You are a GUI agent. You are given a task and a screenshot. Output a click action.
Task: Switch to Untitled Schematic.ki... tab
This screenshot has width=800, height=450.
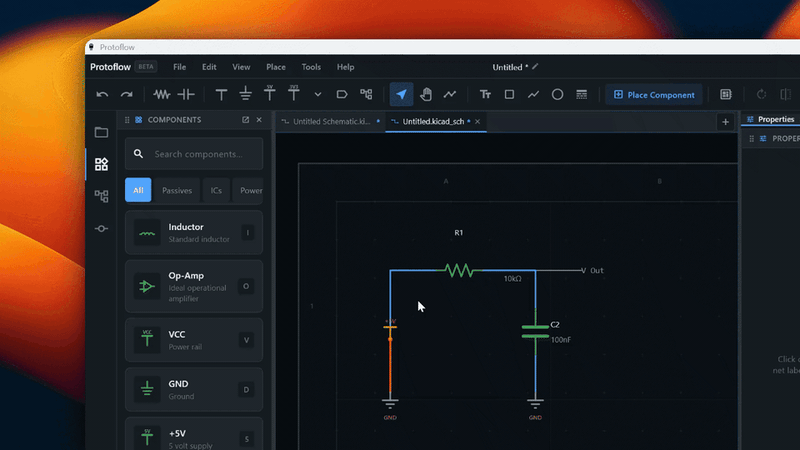pos(331,121)
